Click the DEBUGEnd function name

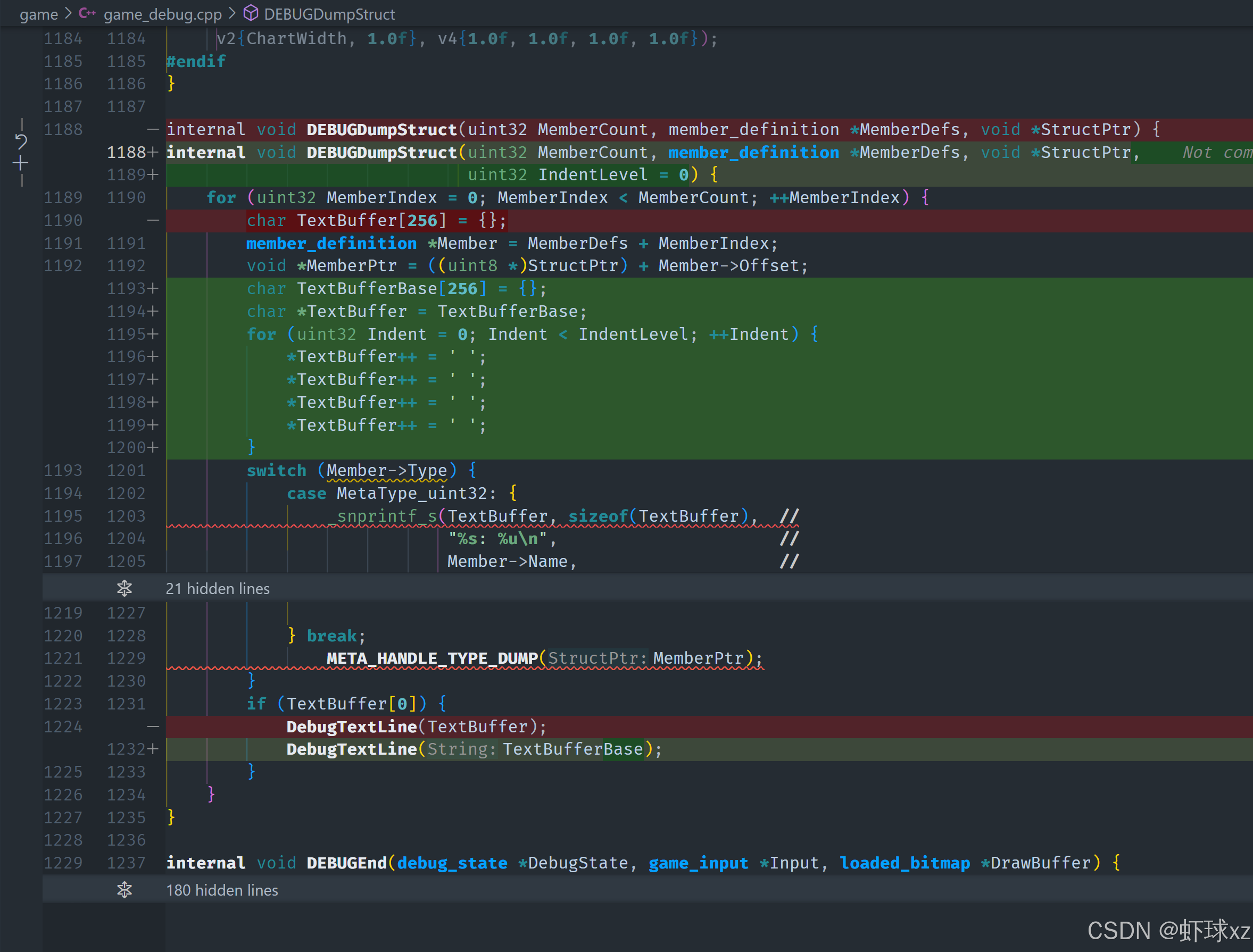(x=346, y=863)
